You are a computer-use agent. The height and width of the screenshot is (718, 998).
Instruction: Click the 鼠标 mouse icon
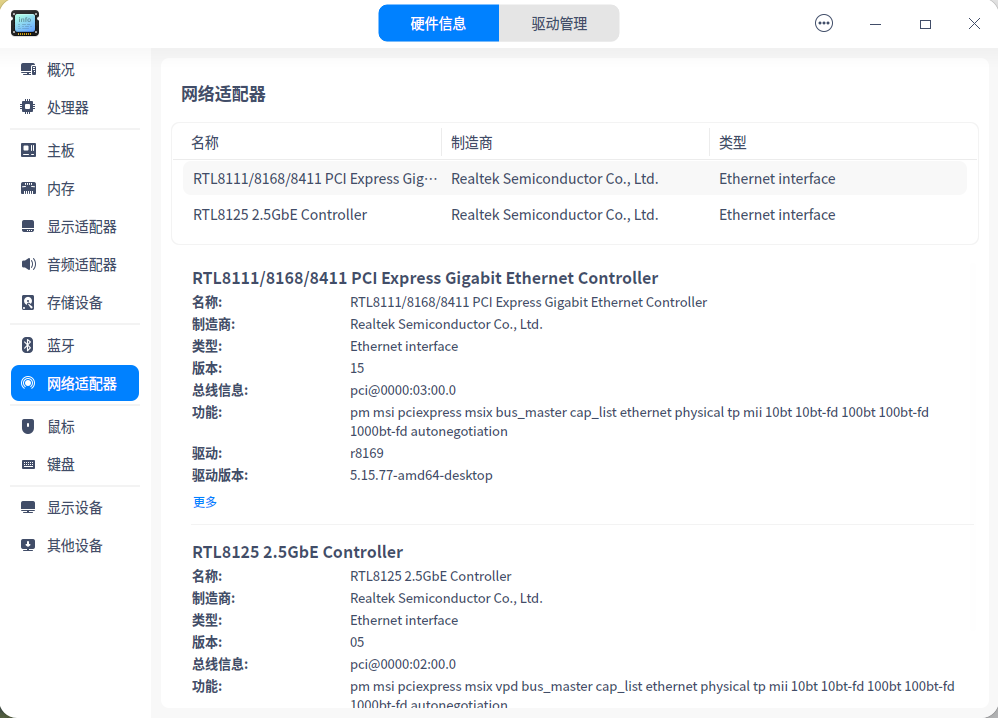coord(28,426)
